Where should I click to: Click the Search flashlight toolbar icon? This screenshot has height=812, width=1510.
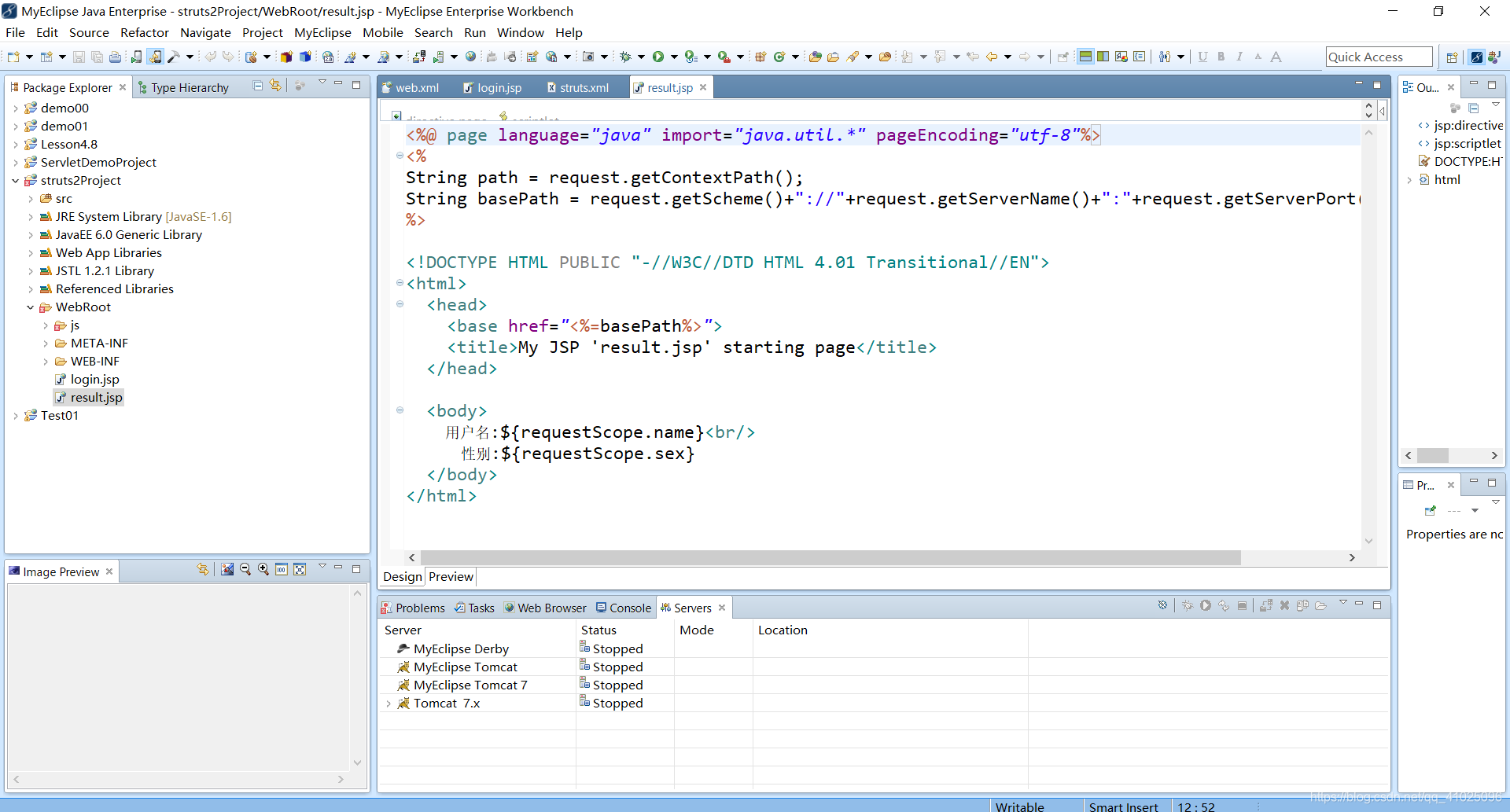(853, 57)
